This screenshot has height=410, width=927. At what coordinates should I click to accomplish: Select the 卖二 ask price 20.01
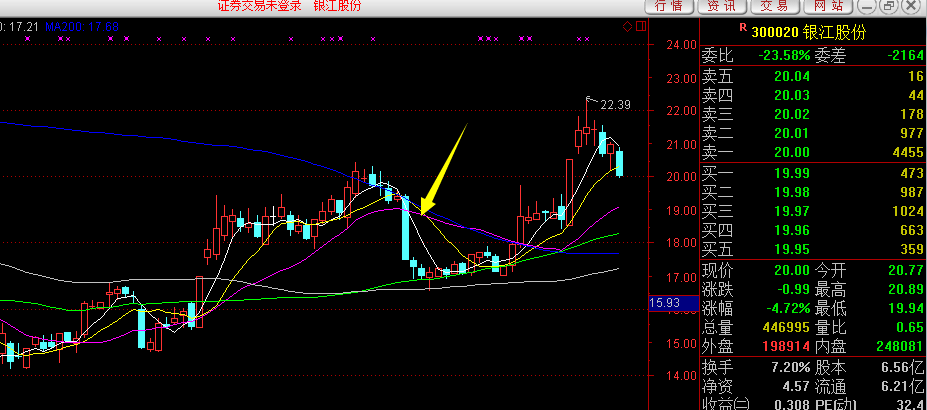[792, 133]
